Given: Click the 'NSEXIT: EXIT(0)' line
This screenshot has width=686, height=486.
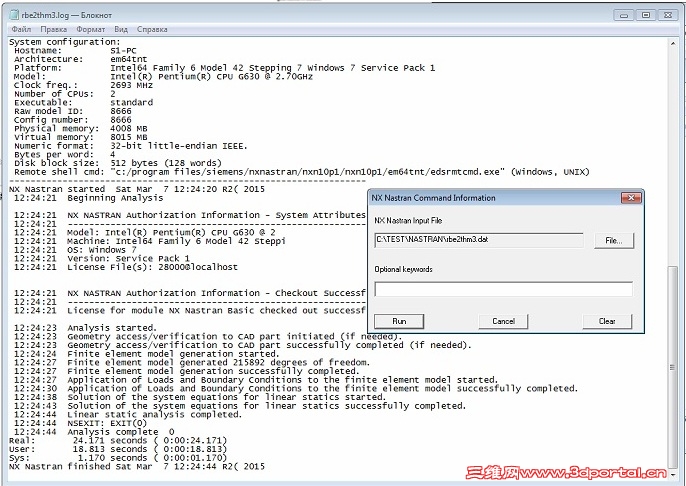Looking at the screenshot, I should 80,423.
